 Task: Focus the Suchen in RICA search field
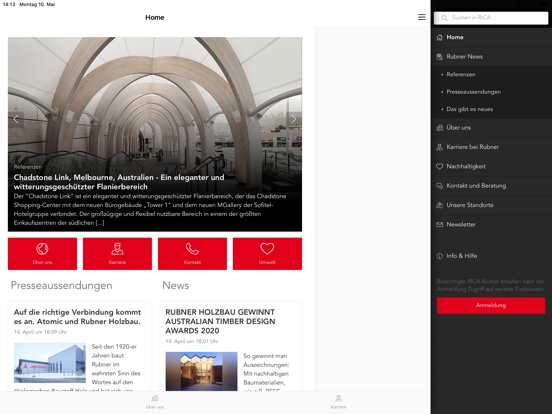tap(491, 18)
